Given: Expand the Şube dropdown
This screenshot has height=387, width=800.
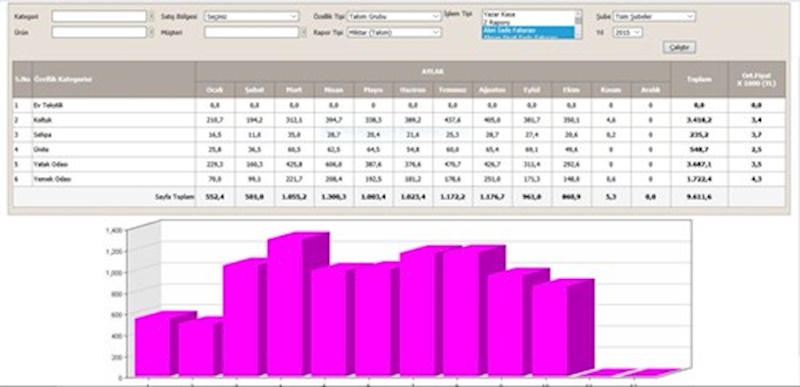Looking at the screenshot, I should pyautogui.click(x=654, y=17).
